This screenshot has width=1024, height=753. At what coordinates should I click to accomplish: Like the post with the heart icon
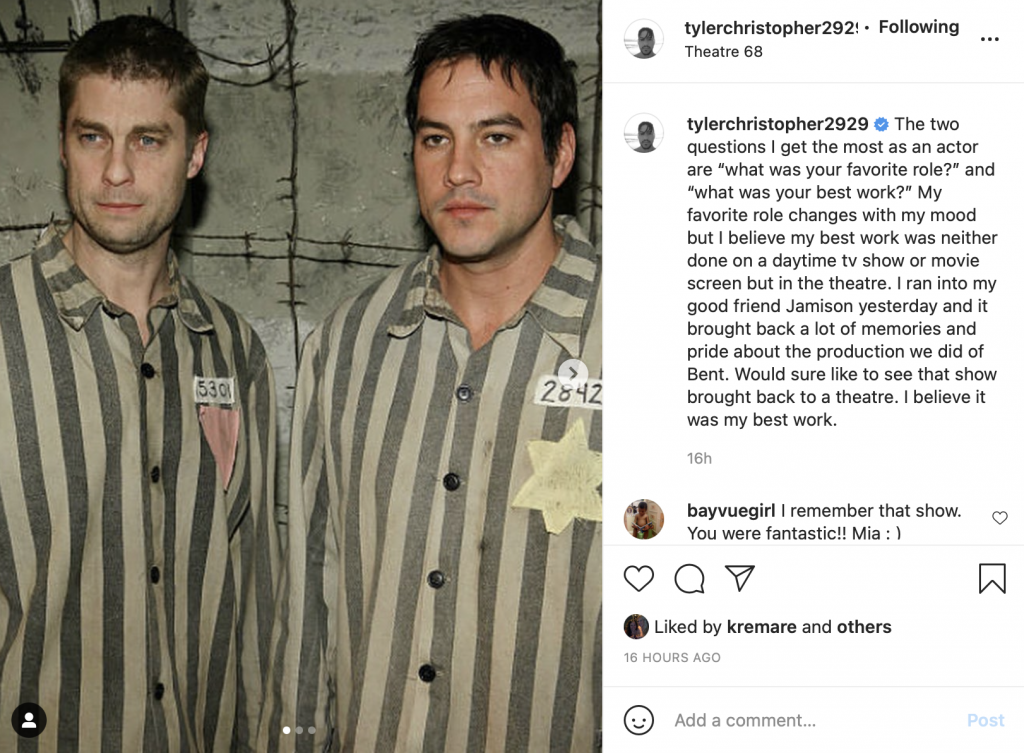(x=639, y=579)
